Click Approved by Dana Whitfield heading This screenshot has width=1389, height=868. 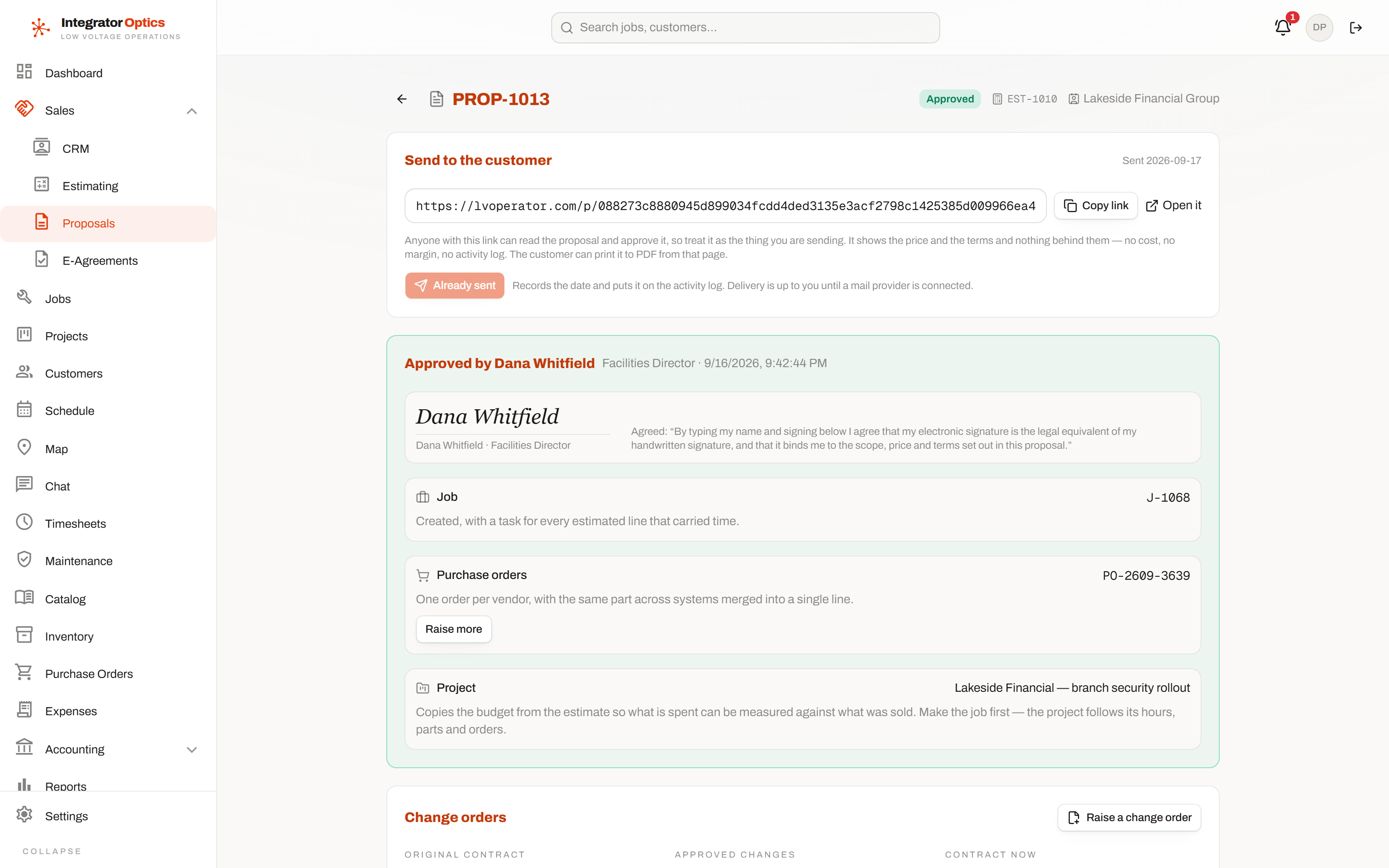[499, 363]
